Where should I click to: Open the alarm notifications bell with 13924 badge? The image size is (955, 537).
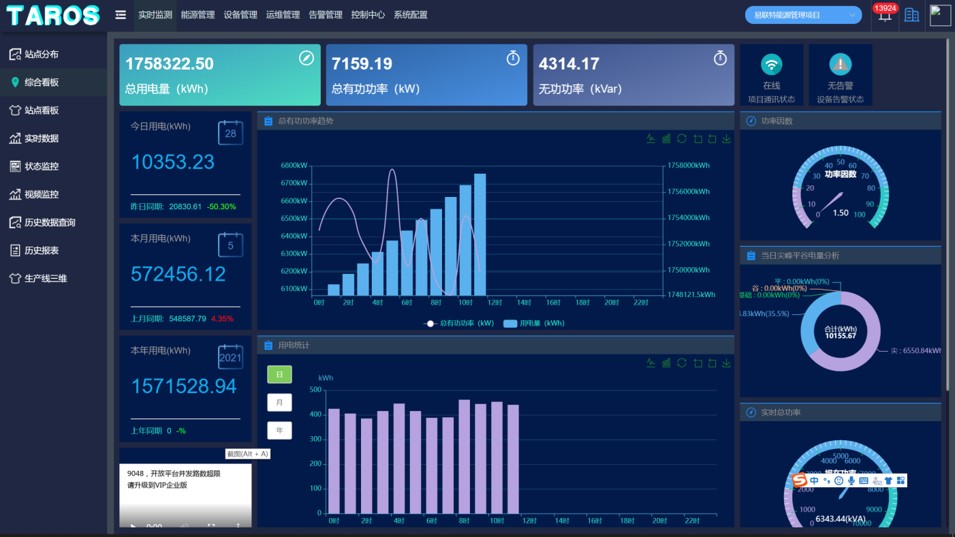pos(884,16)
